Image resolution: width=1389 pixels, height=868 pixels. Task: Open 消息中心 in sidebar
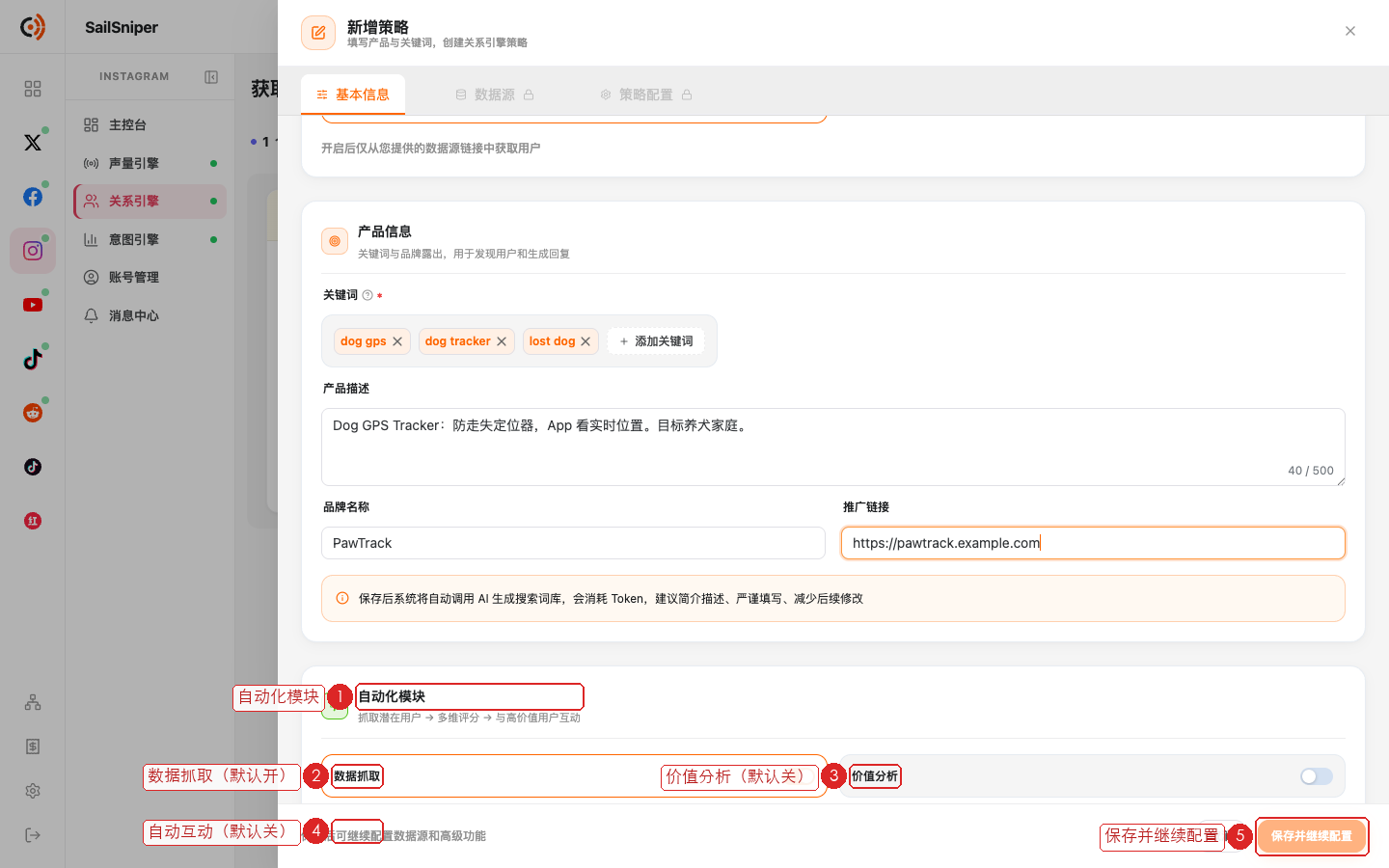[x=150, y=315]
